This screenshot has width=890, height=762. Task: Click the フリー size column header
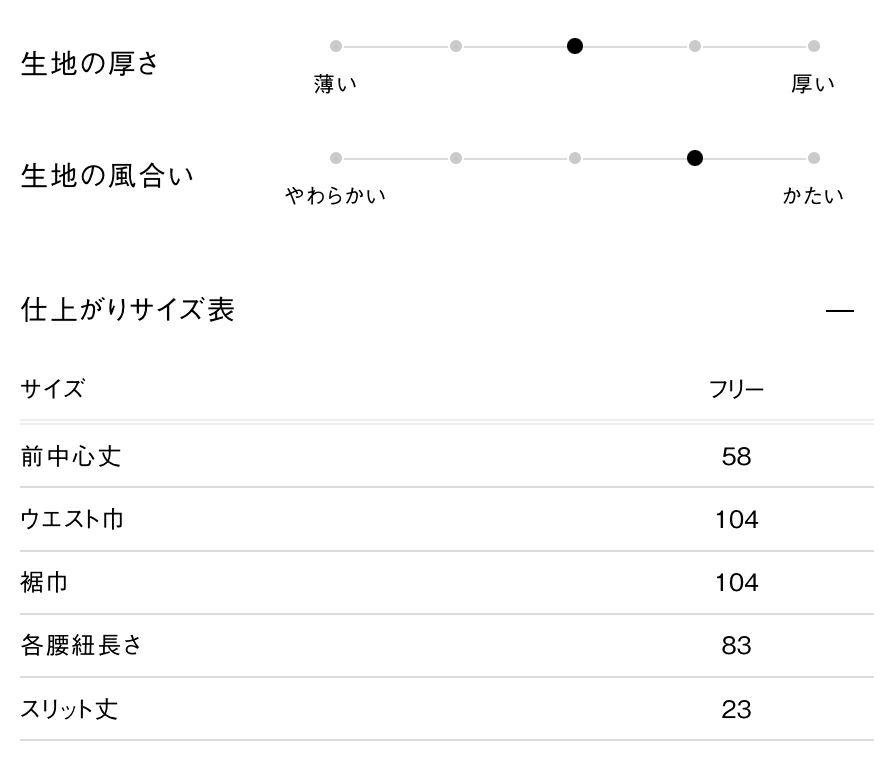[x=736, y=390]
